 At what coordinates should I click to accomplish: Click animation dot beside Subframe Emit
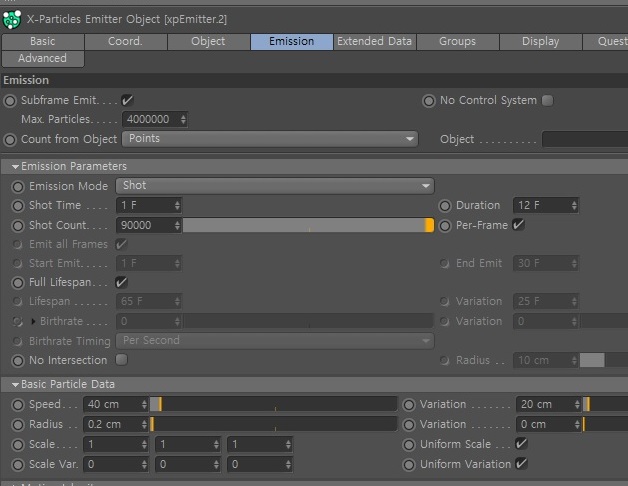pos(10,101)
